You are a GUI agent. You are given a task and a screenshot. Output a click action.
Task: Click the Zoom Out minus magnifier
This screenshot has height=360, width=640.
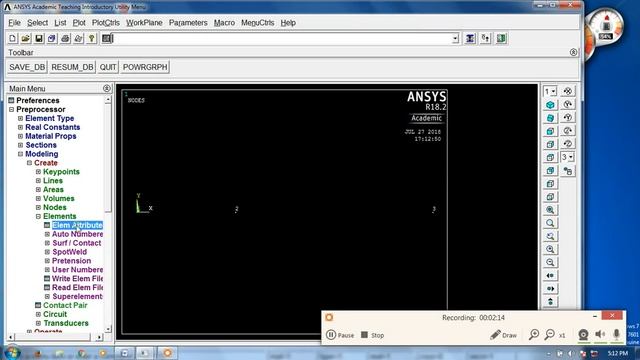(550, 262)
